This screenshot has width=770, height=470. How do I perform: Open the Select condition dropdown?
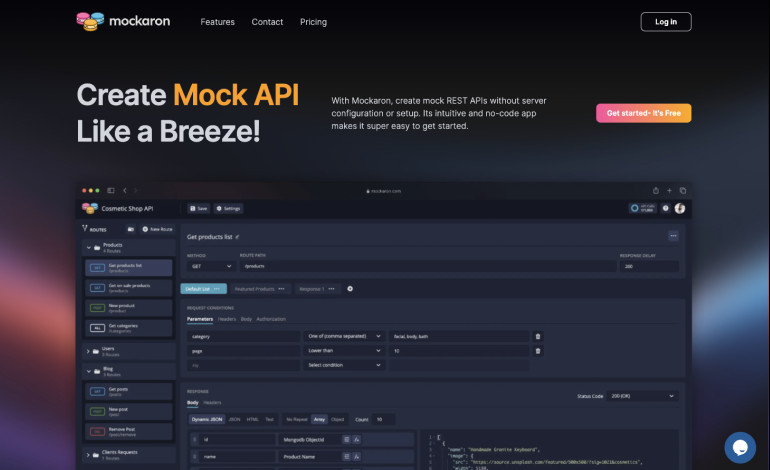point(344,365)
